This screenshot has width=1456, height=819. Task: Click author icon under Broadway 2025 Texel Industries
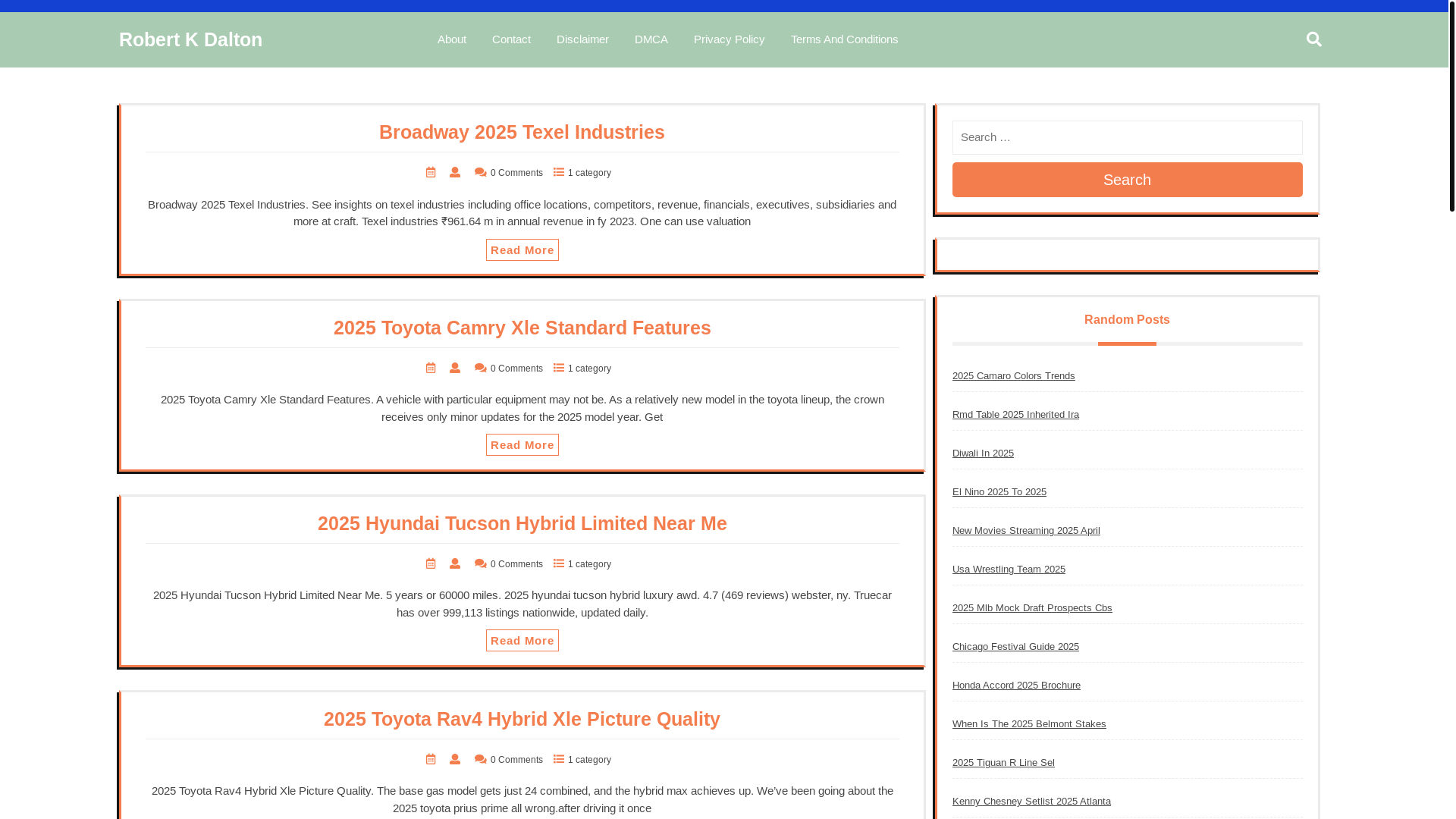pyautogui.click(x=455, y=173)
